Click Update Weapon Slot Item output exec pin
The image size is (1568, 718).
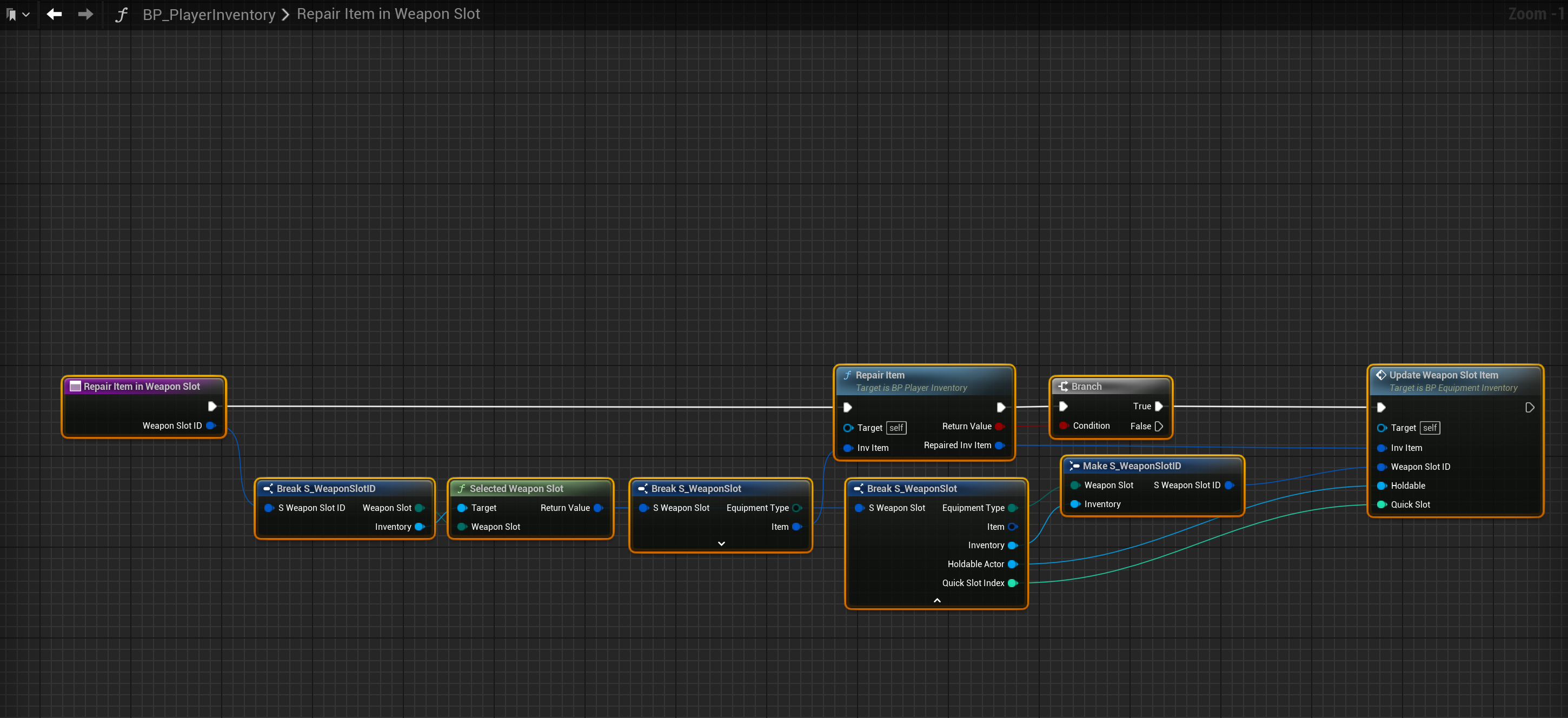(x=1530, y=407)
